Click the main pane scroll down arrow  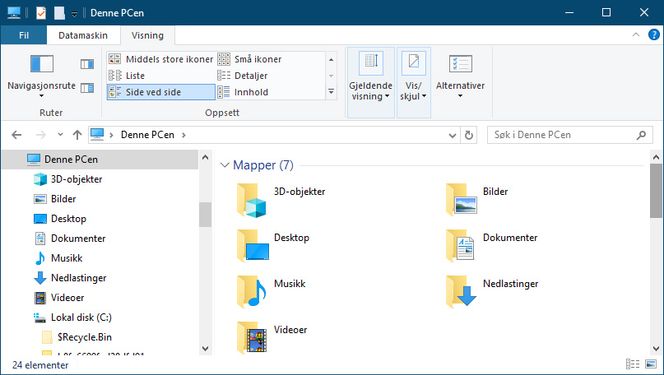[656, 349]
